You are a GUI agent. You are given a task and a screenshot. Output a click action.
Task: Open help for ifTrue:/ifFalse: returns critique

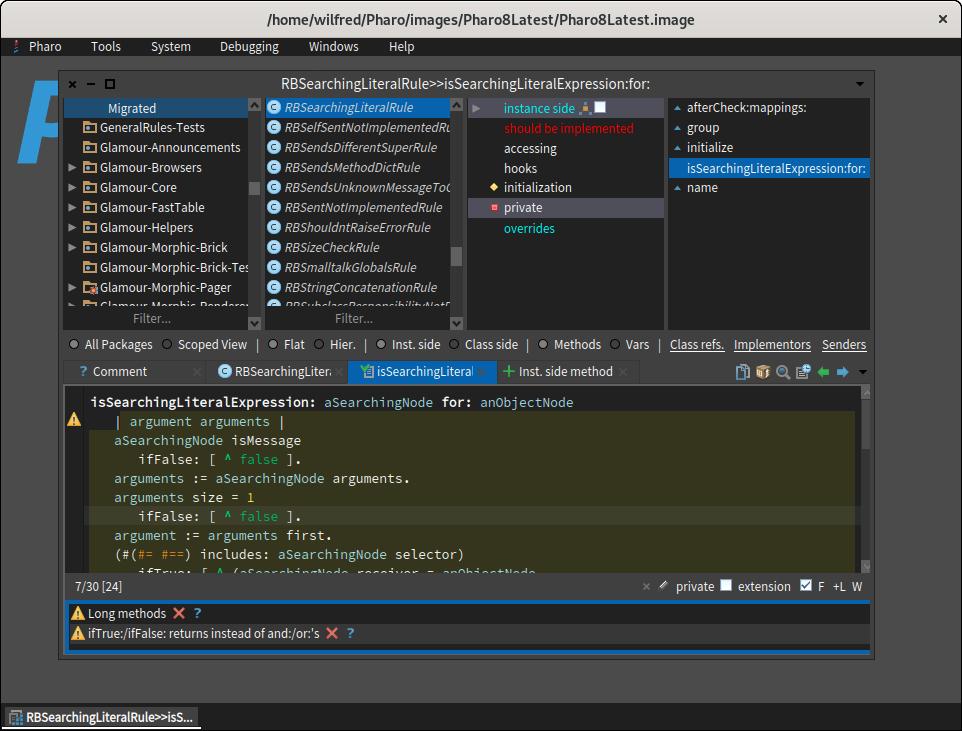350,634
